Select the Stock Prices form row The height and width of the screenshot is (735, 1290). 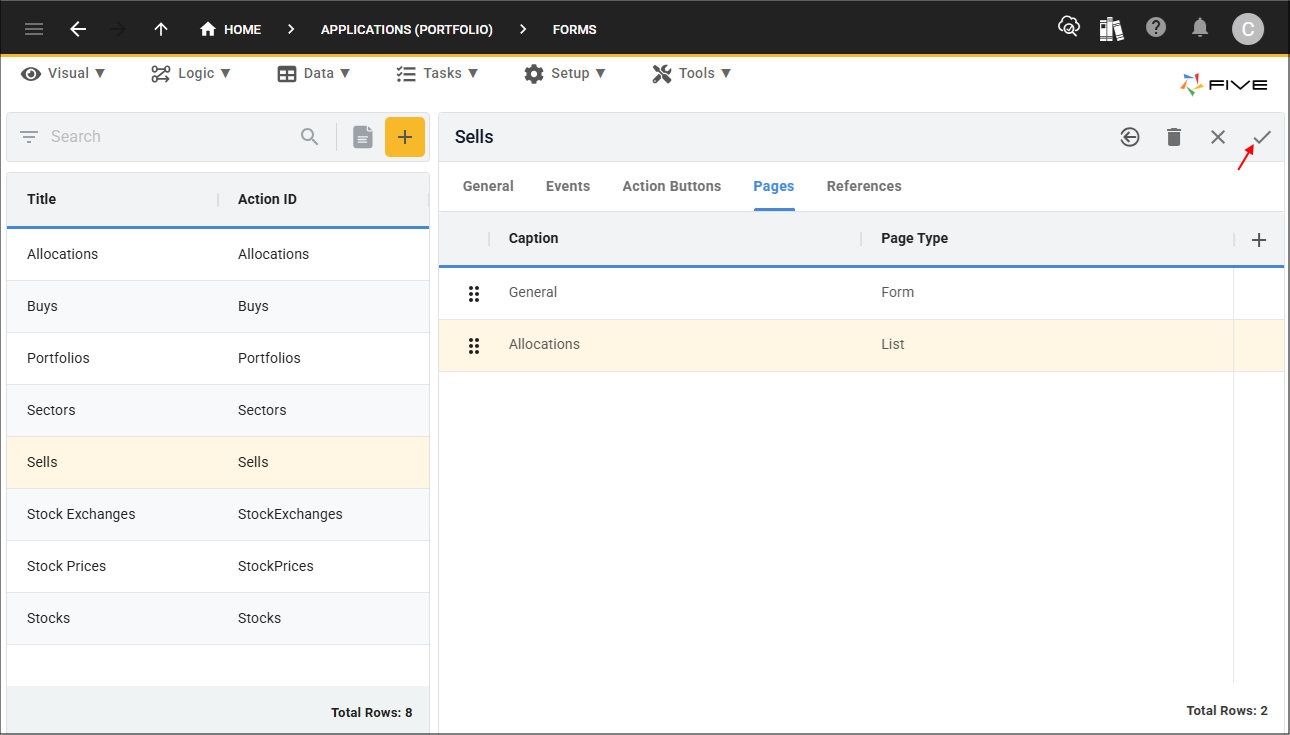click(218, 566)
